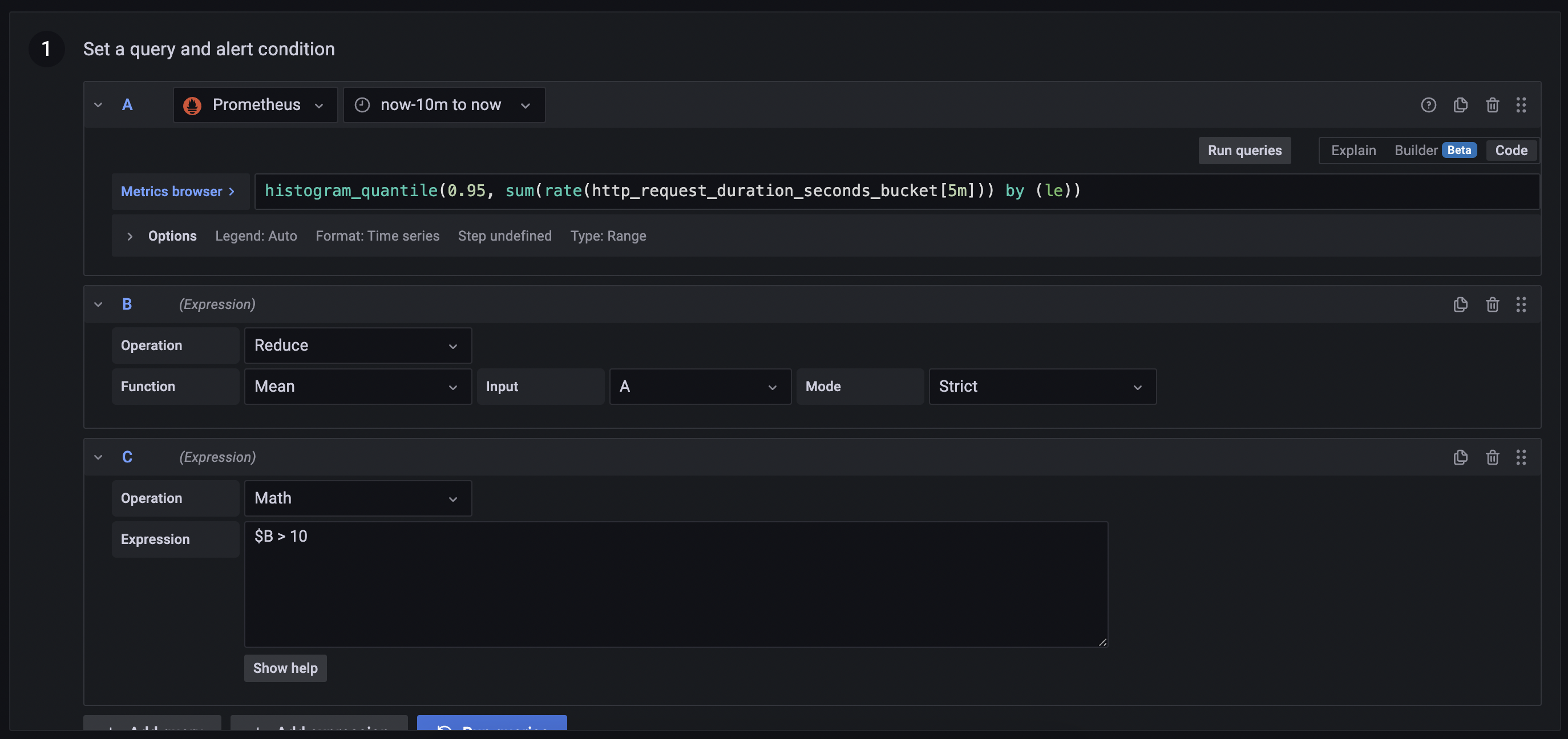This screenshot has height=739, width=1568.
Task: Collapse expression B row
Action: click(98, 304)
